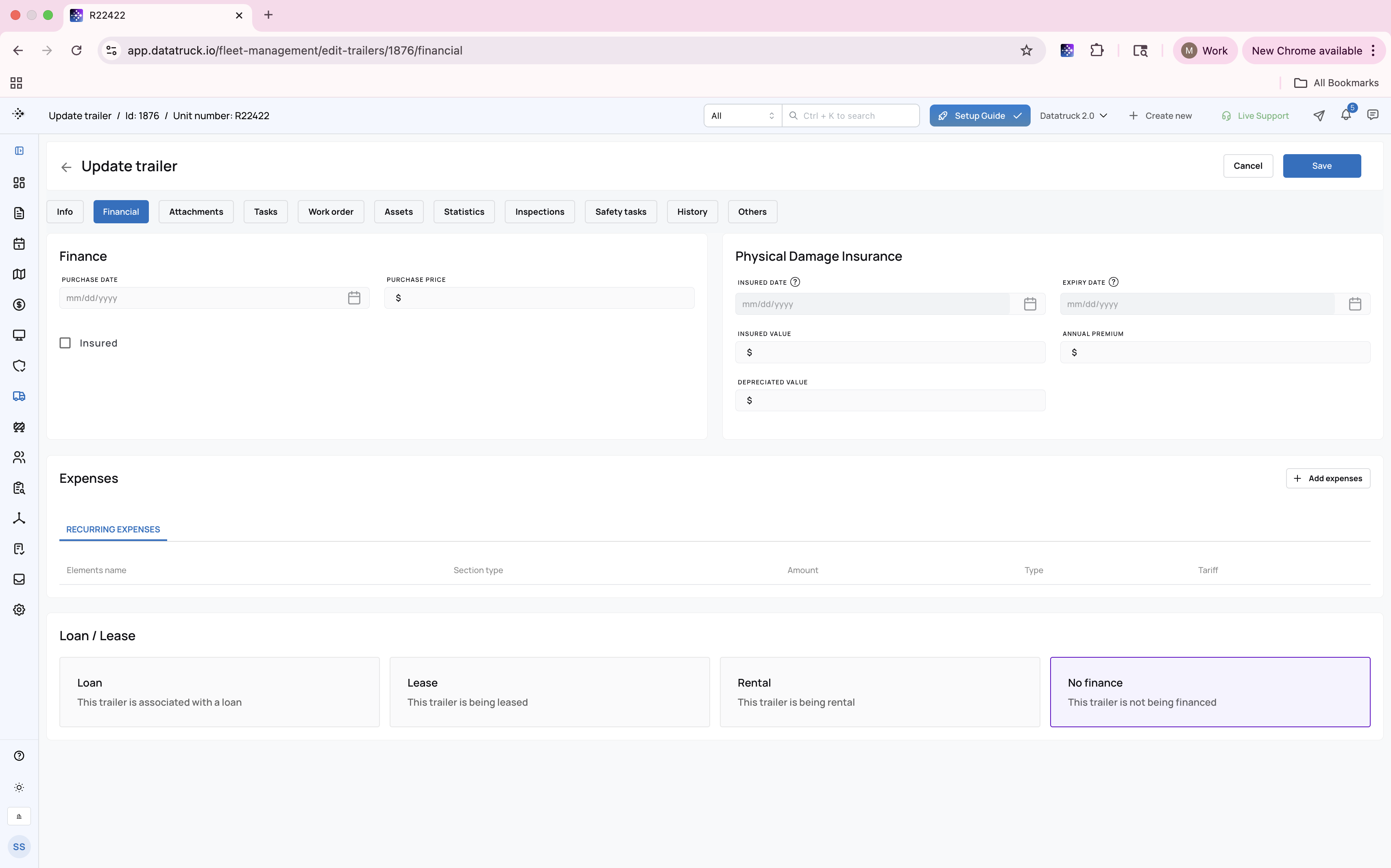Select the No finance option card
The height and width of the screenshot is (868, 1391).
tap(1210, 692)
